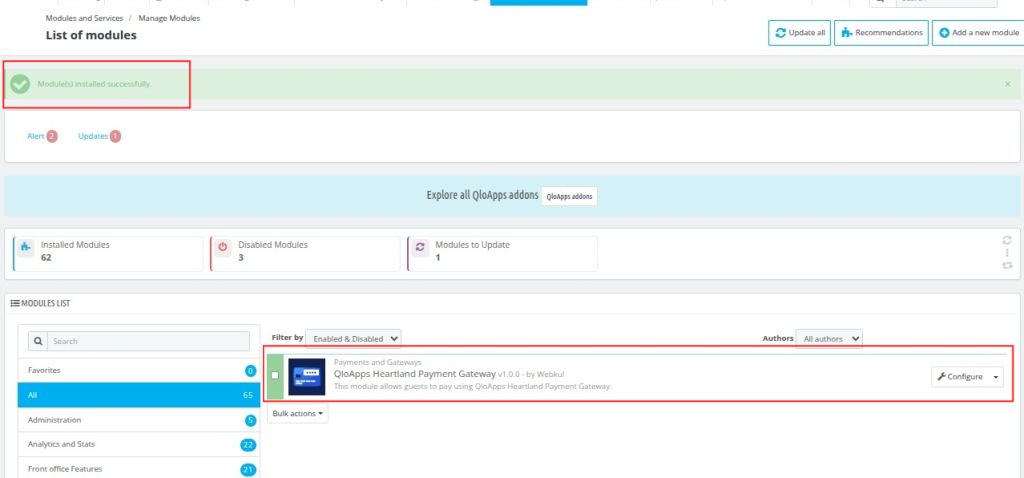
Task: Click the Heartland Payment Gateway module thumbnail
Action: click(x=306, y=376)
